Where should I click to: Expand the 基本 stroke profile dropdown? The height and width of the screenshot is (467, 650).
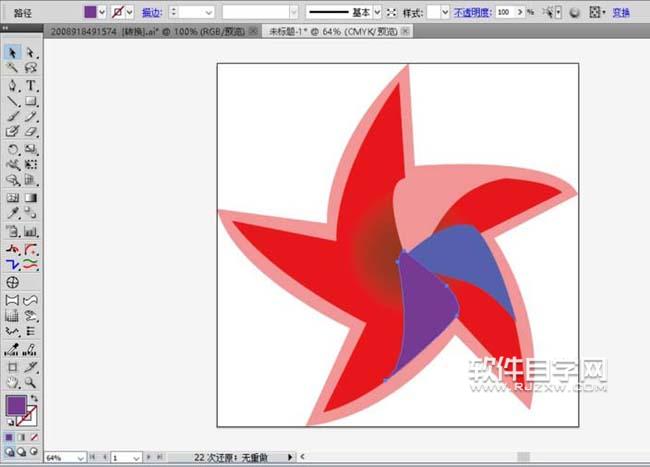[x=377, y=12]
